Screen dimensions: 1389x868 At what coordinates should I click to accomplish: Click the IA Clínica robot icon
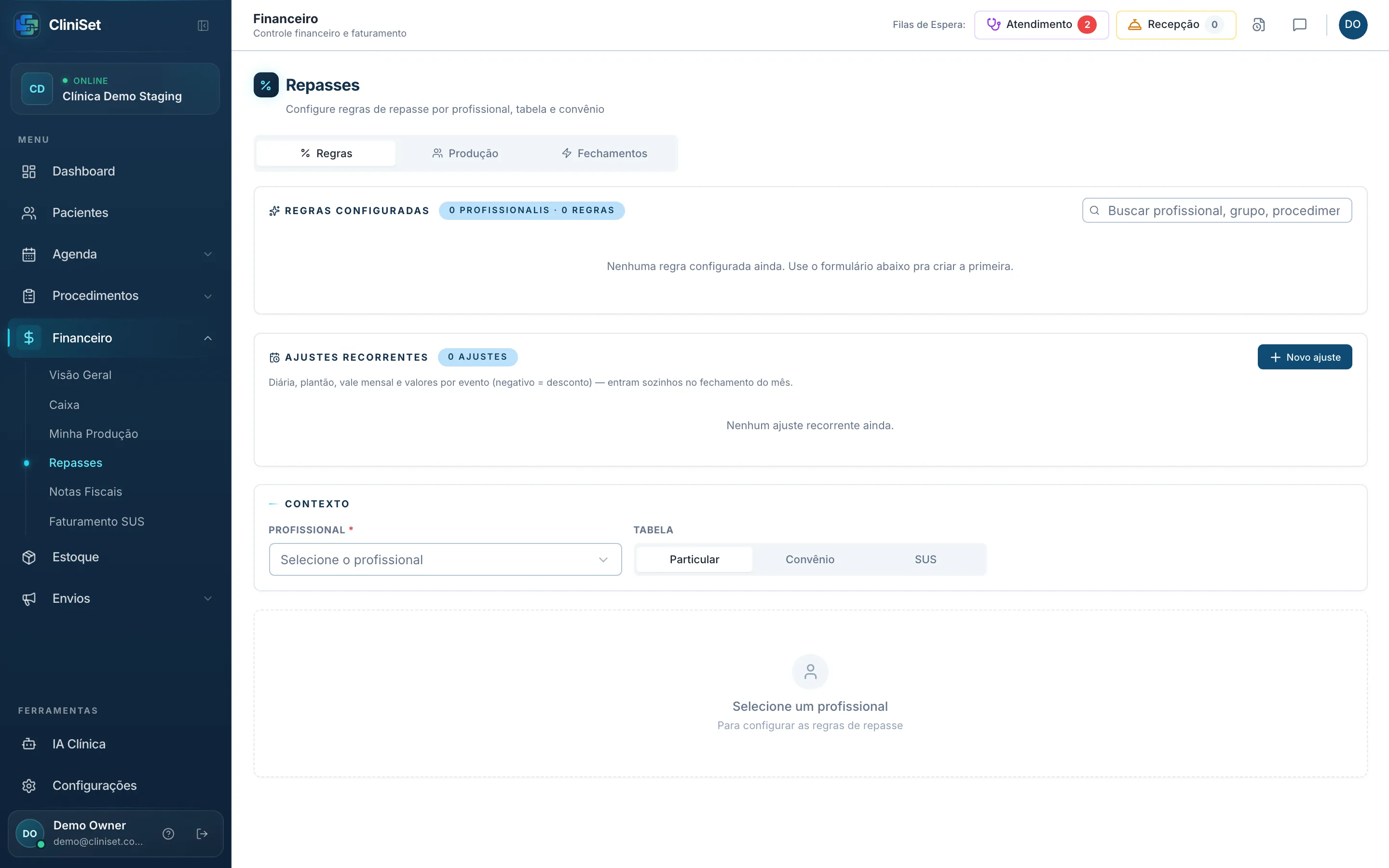(x=29, y=744)
